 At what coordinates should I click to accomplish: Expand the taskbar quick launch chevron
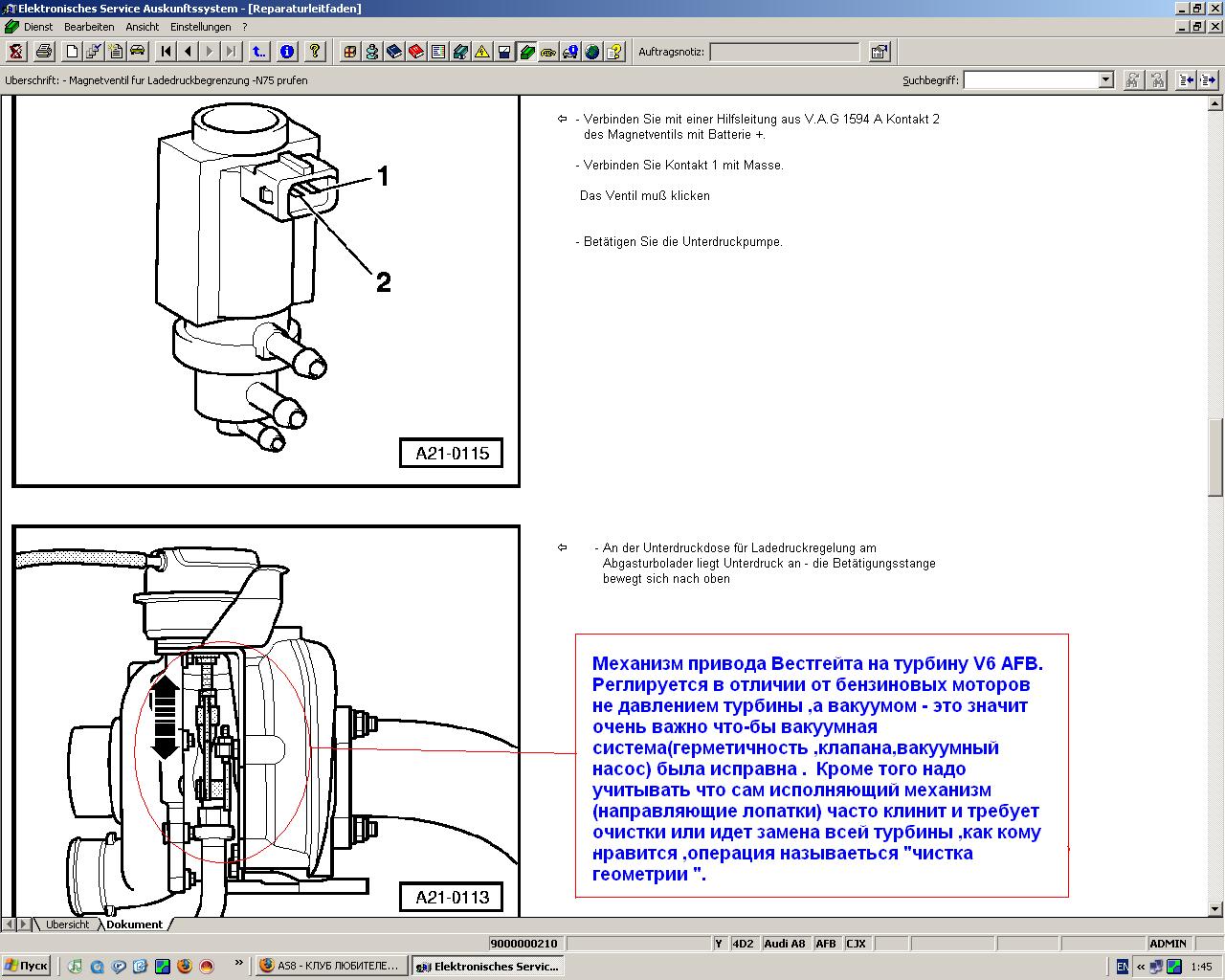click(238, 965)
